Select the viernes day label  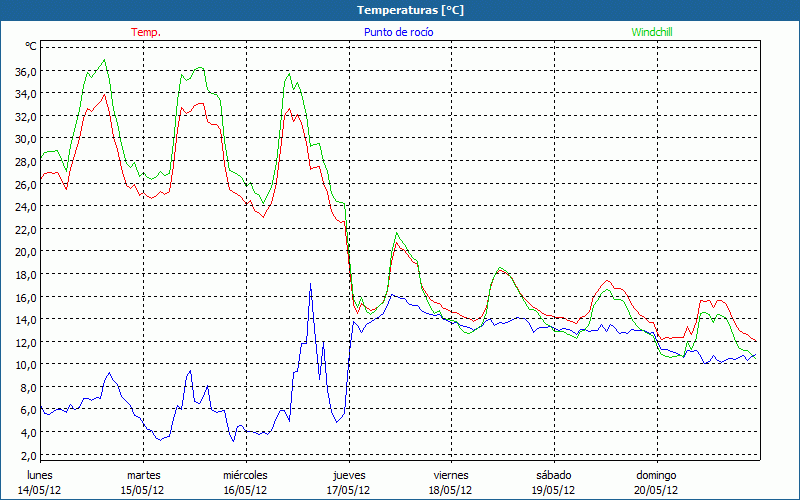pyautogui.click(x=451, y=475)
